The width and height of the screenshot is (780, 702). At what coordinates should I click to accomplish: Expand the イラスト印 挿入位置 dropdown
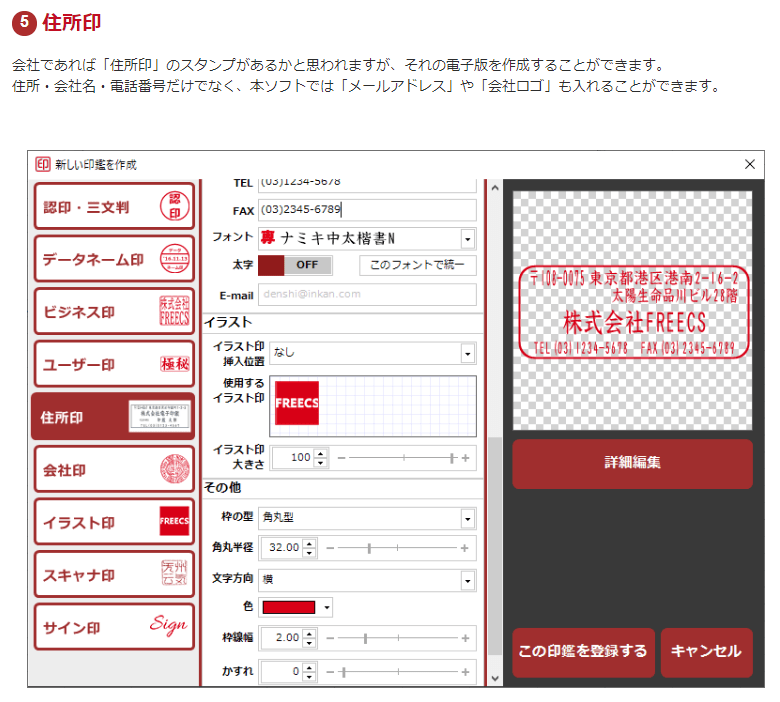467,353
